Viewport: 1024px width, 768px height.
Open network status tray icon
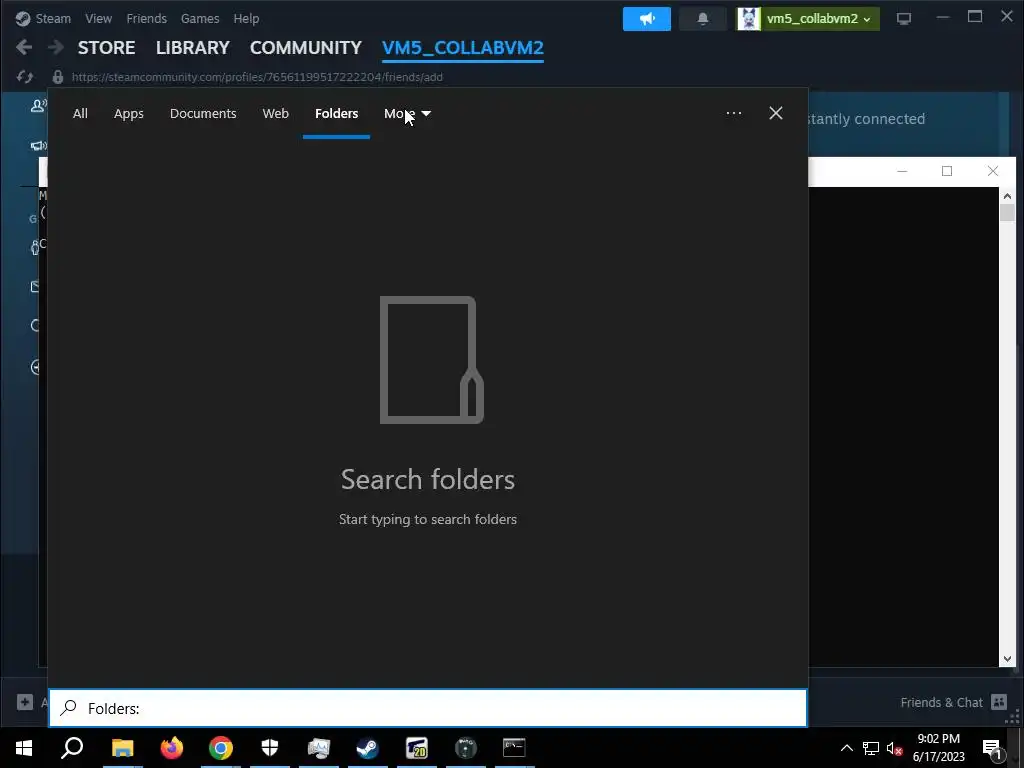click(x=871, y=748)
